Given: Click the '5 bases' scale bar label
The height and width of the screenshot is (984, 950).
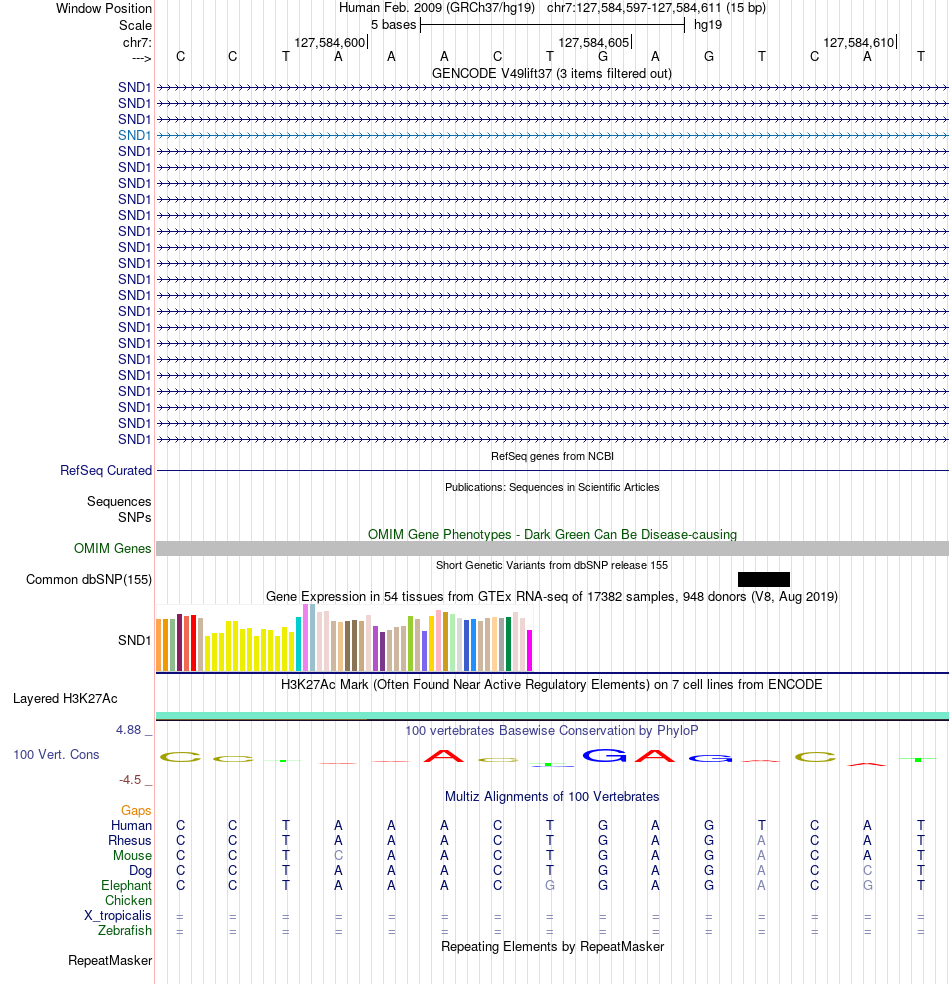Looking at the screenshot, I should (393, 25).
